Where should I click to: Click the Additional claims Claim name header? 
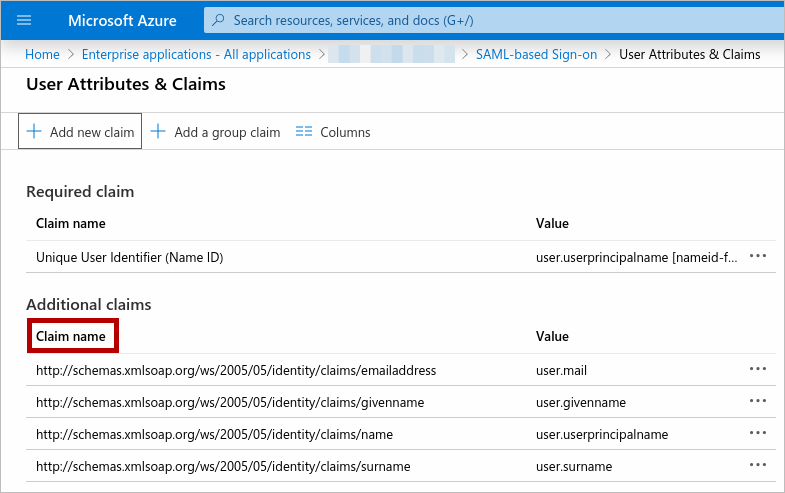(71, 336)
